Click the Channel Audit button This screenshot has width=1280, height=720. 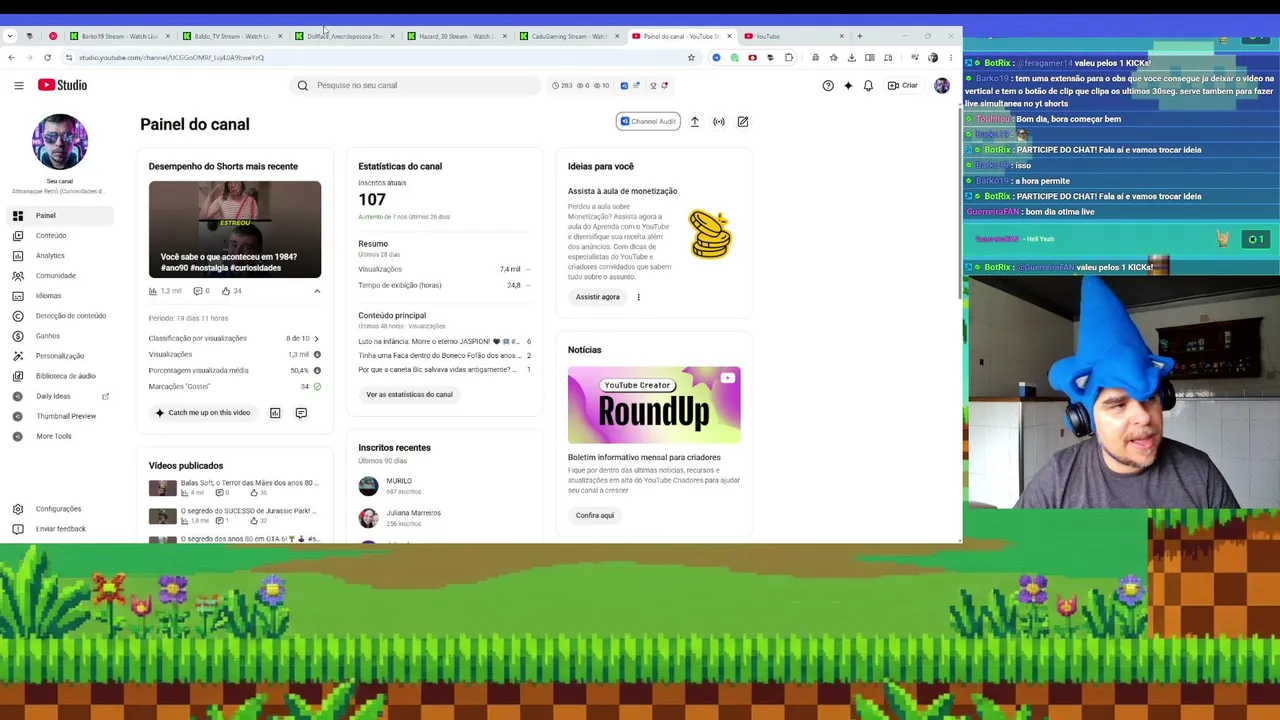pyautogui.click(x=648, y=121)
